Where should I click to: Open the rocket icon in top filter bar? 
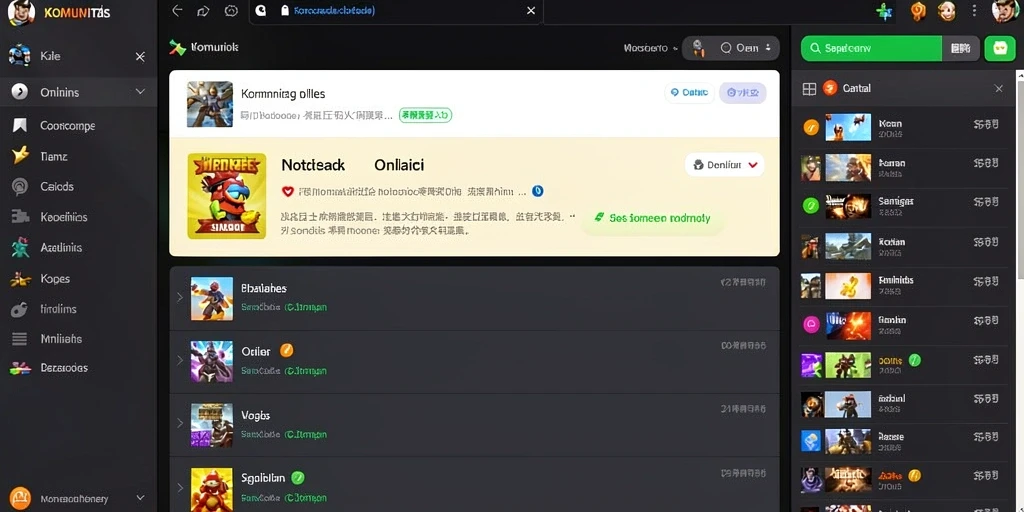[698, 48]
